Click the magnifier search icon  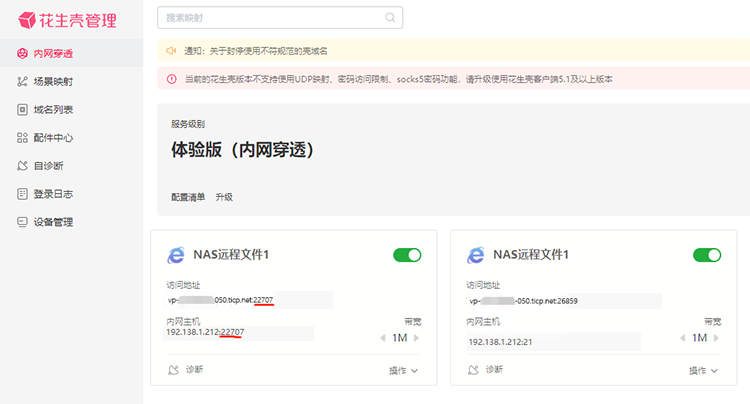click(390, 18)
